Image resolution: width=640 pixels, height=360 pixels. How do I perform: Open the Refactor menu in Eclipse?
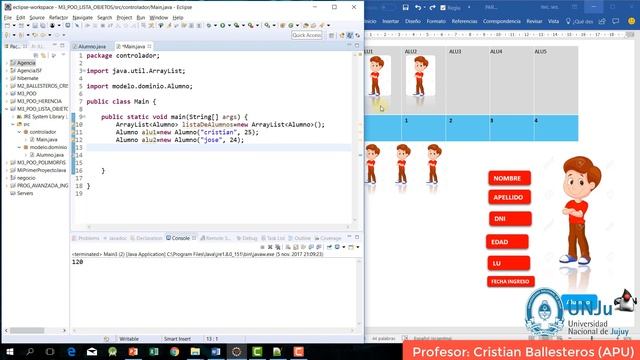[x=58, y=18]
